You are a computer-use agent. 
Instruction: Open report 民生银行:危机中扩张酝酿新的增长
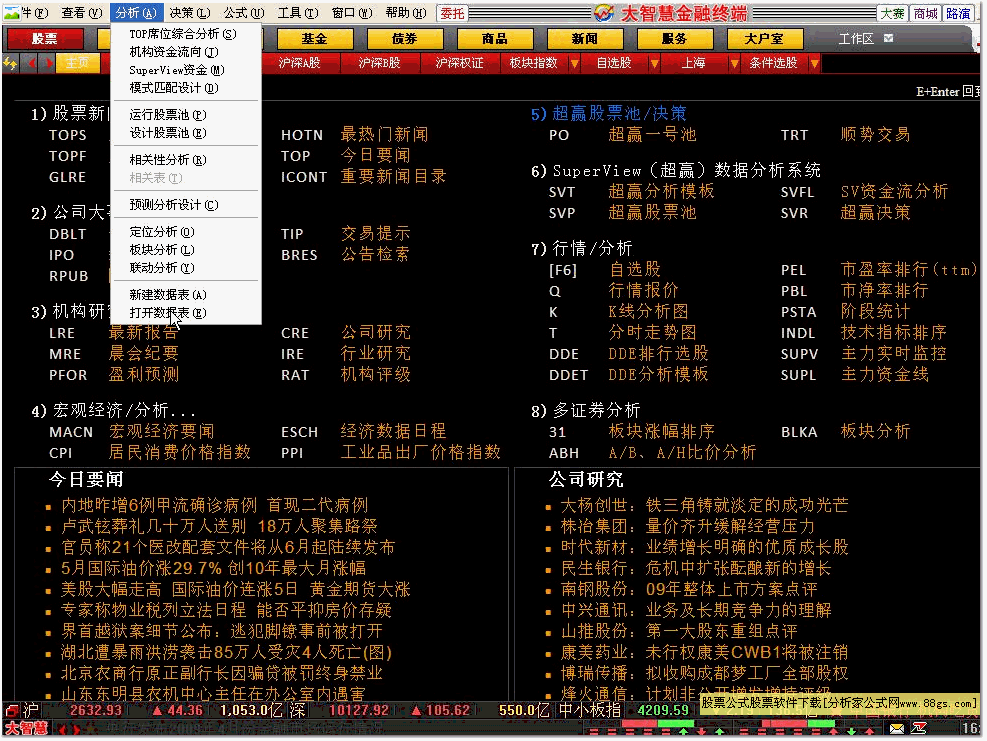coord(696,568)
